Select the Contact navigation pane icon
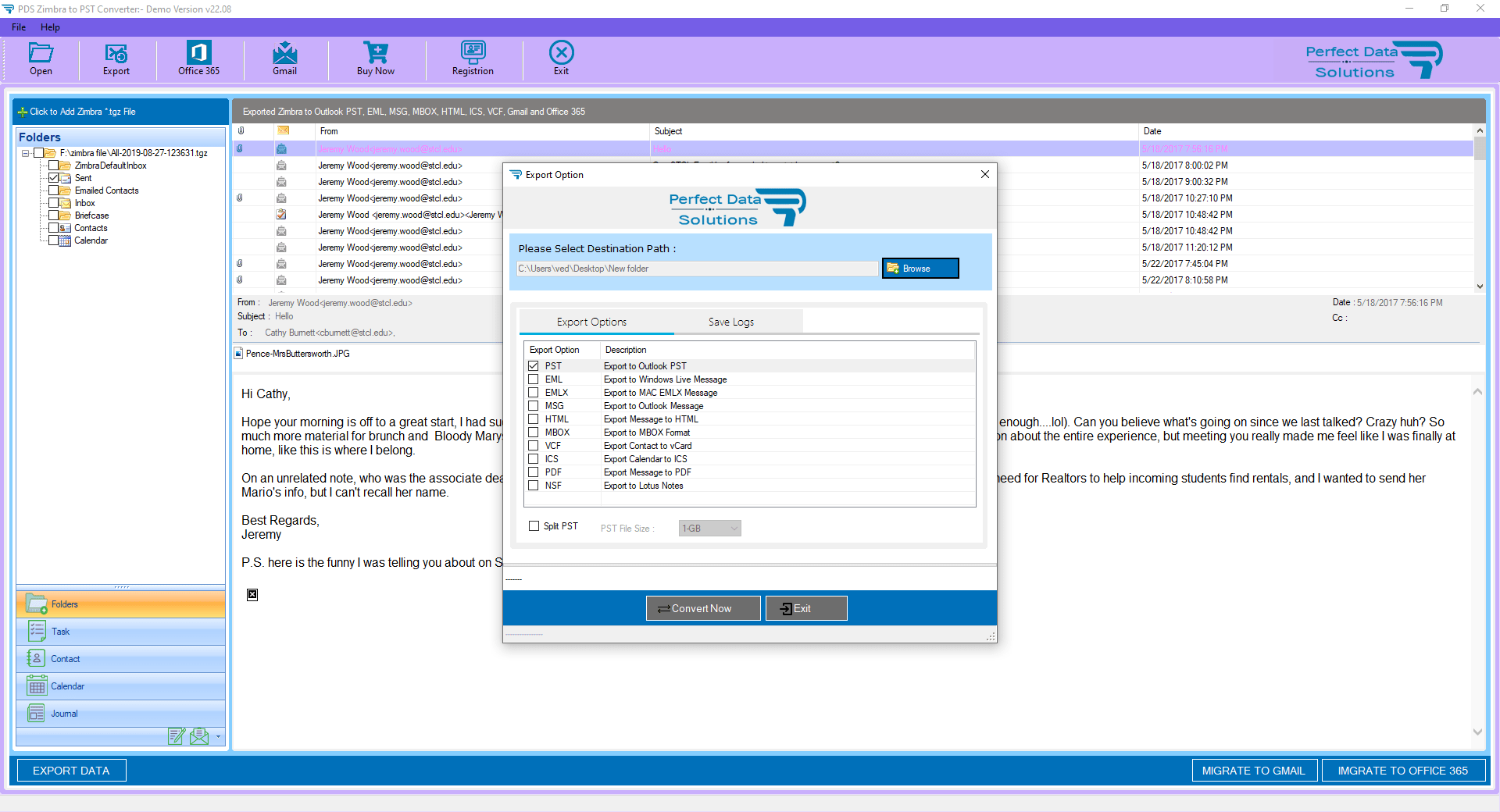The image size is (1500, 812). point(36,658)
